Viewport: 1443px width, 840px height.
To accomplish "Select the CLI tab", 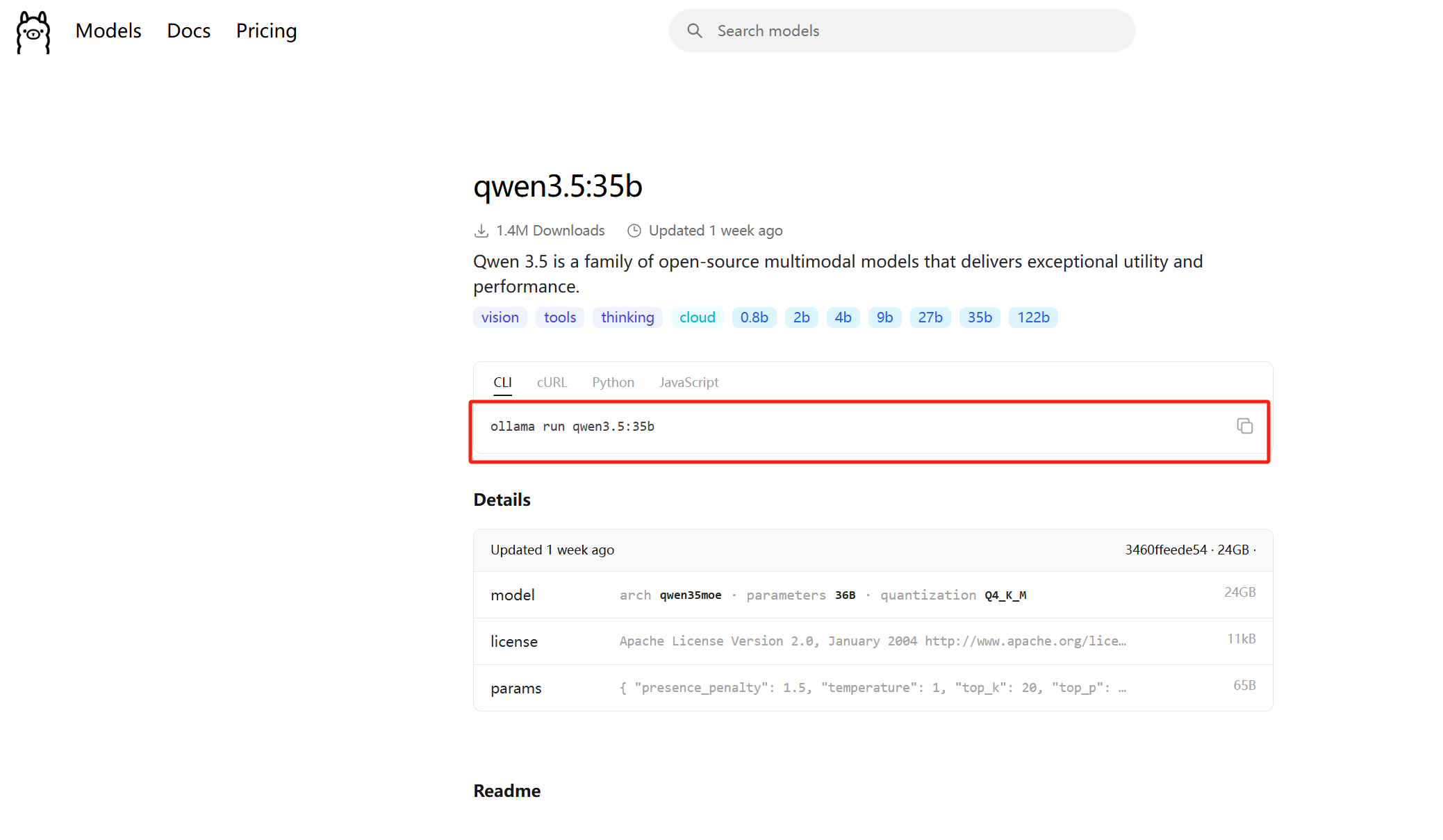I will tap(502, 382).
